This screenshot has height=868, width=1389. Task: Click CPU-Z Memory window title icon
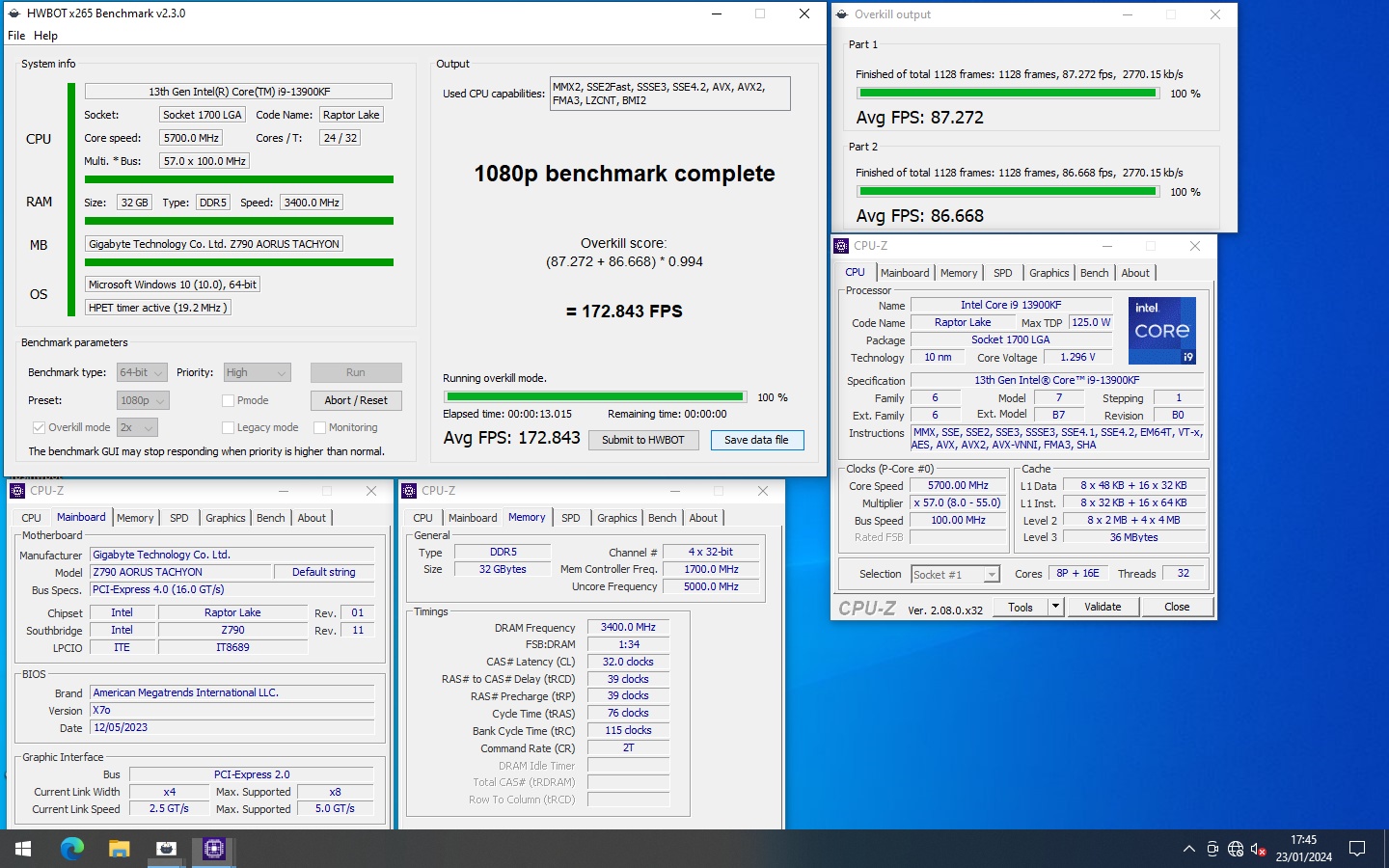pos(408,491)
